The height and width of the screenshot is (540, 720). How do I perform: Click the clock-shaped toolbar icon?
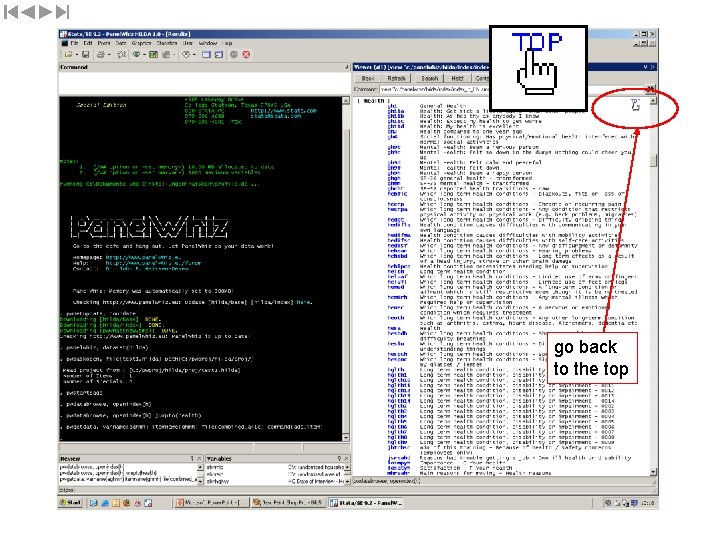[x=186, y=55]
